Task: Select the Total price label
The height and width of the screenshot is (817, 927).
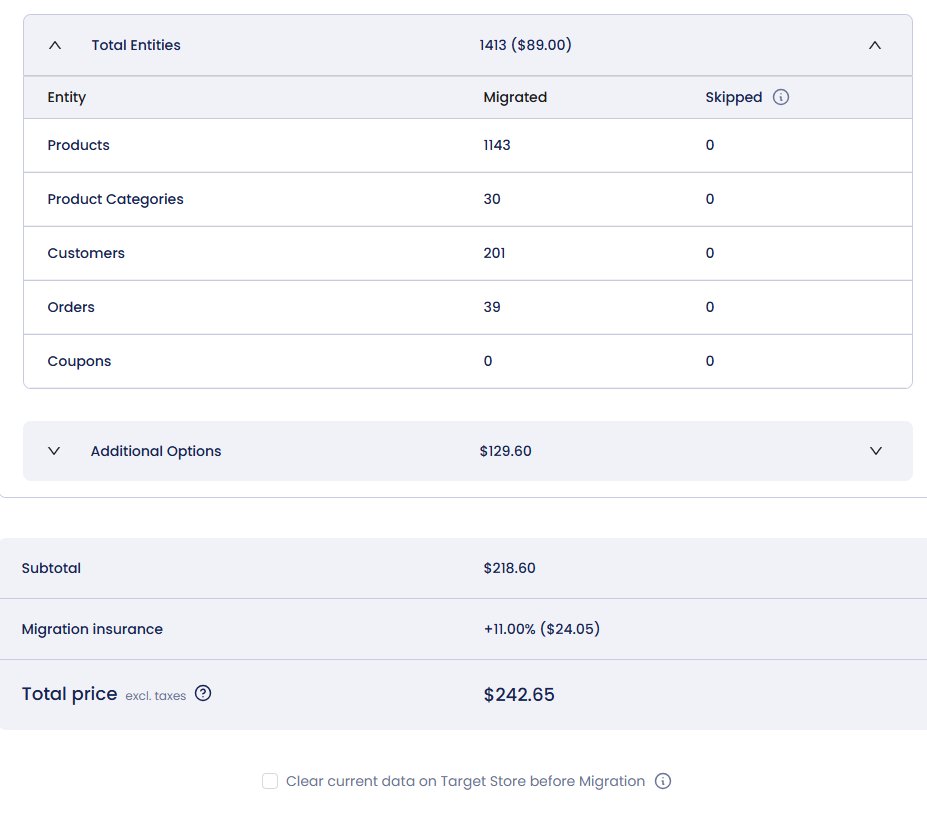Action: [x=70, y=693]
